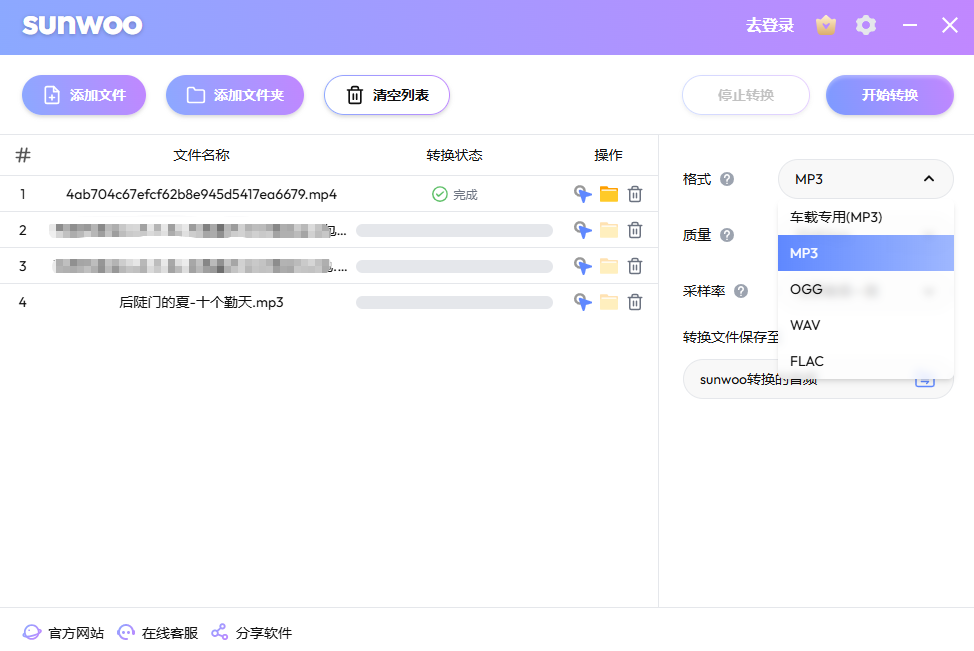The width and height of the screenshot is (974, 651).
Task: Select file row 后陡门的夏-十个勤天.mp3
Action: click(x=201, y=302)
